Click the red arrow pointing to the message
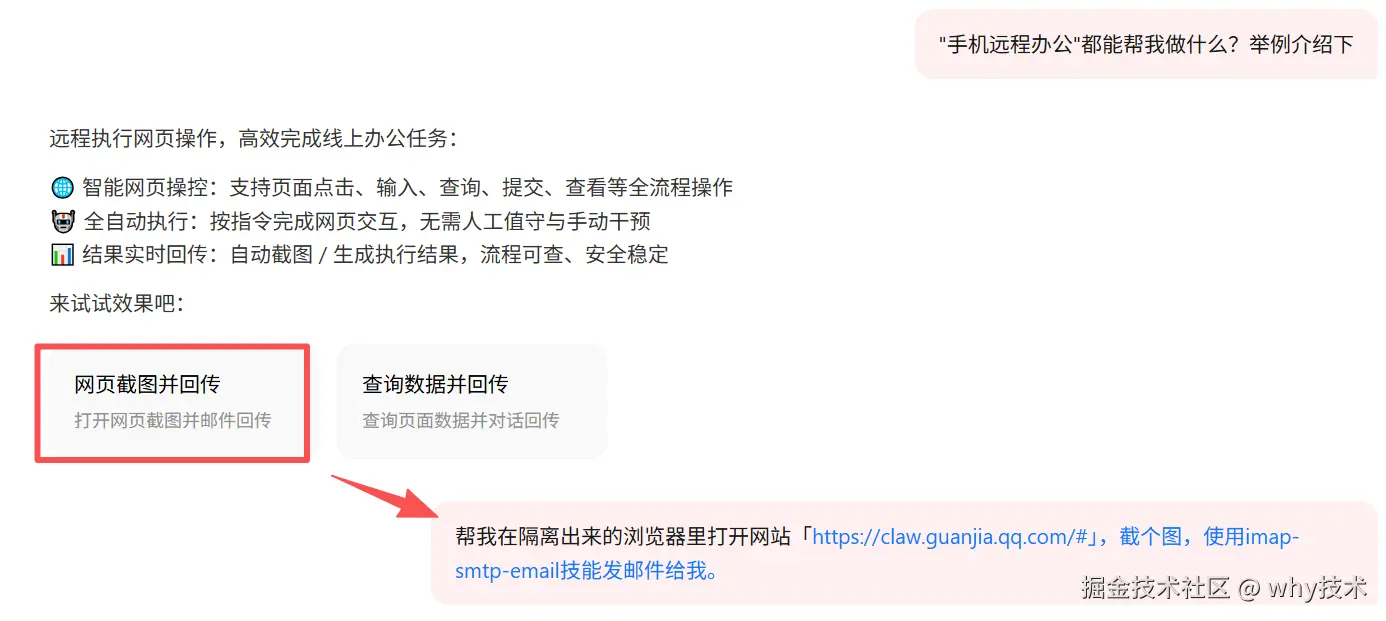Screen dimensions: 1386x621 tap(385, 496)
